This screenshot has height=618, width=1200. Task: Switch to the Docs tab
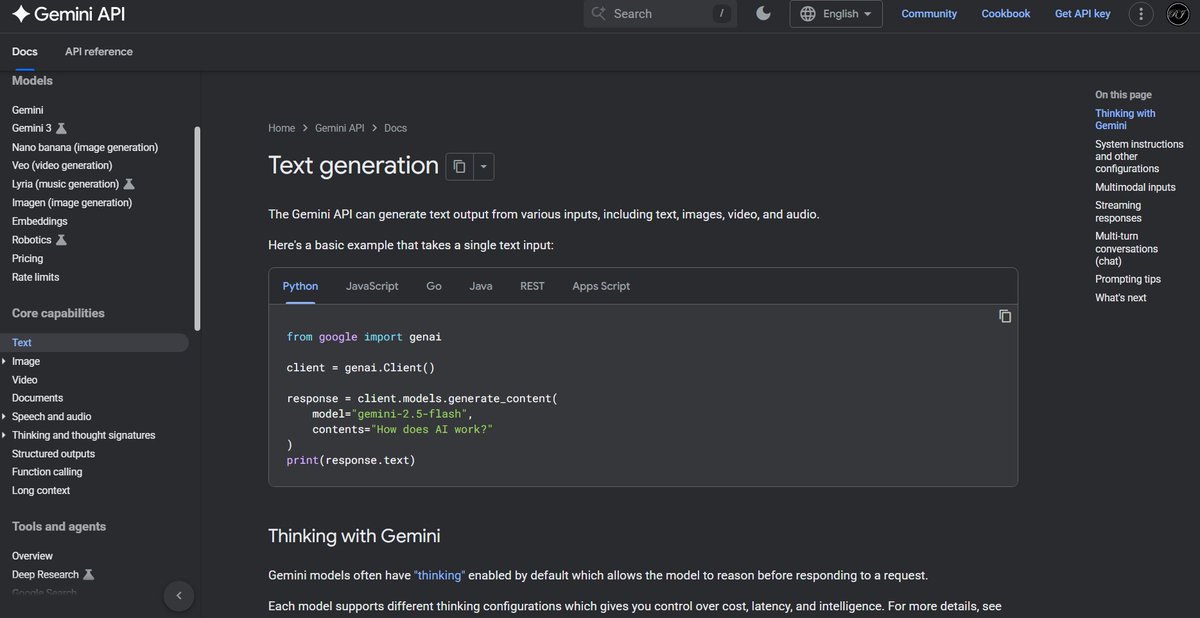[25, 52]
